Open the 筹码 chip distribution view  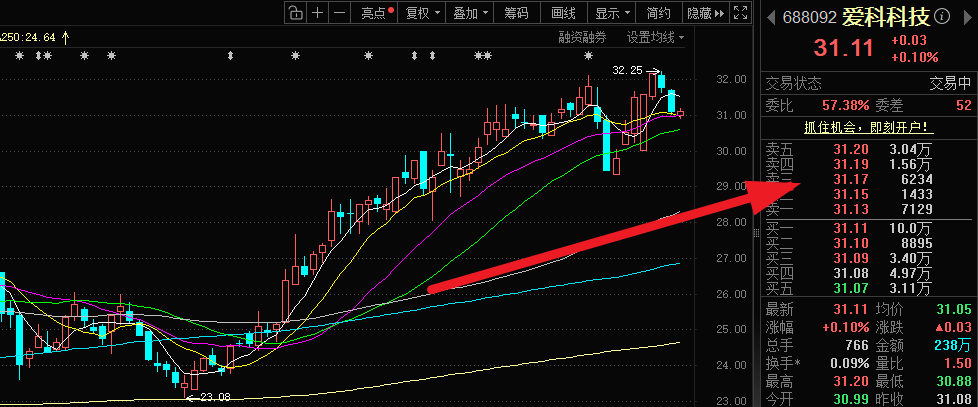point(516,12)
